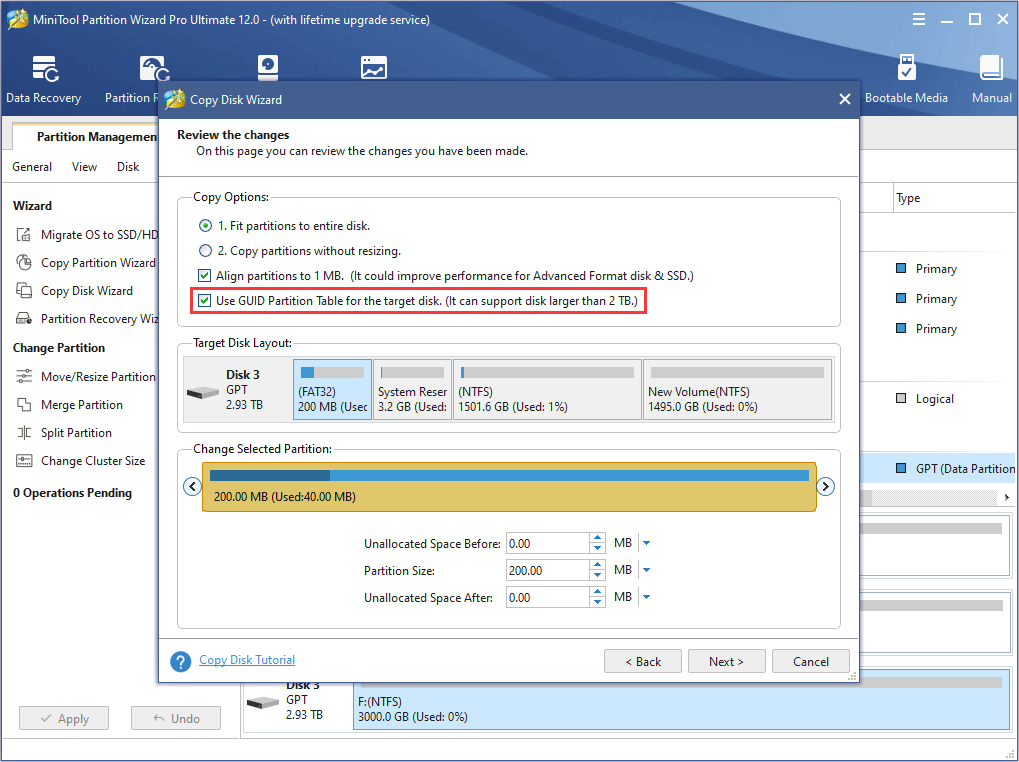Switch to Partition Management tab

pos(86,136)
